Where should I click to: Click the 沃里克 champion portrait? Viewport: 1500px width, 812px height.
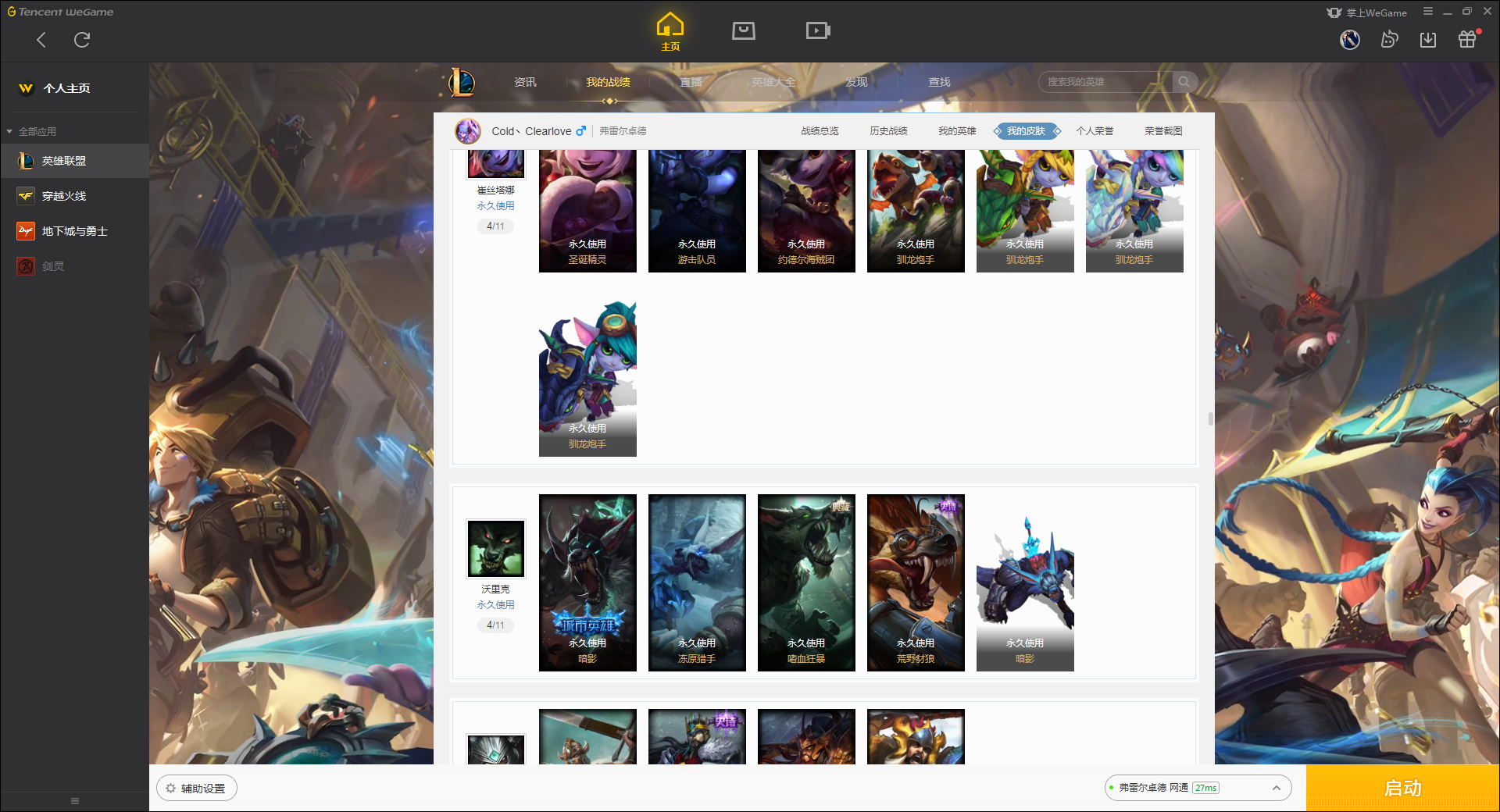(x=496, y=549)
